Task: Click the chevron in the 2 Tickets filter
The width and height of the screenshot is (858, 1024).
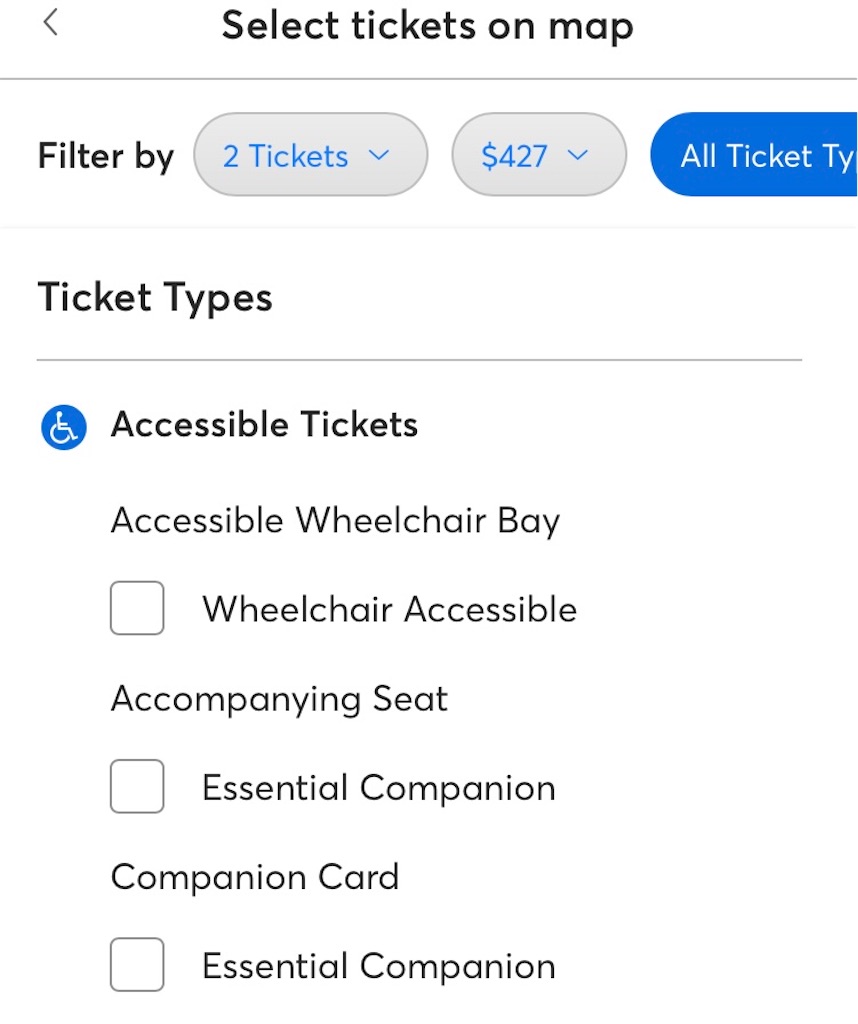Action: click(x=379, y=155)
